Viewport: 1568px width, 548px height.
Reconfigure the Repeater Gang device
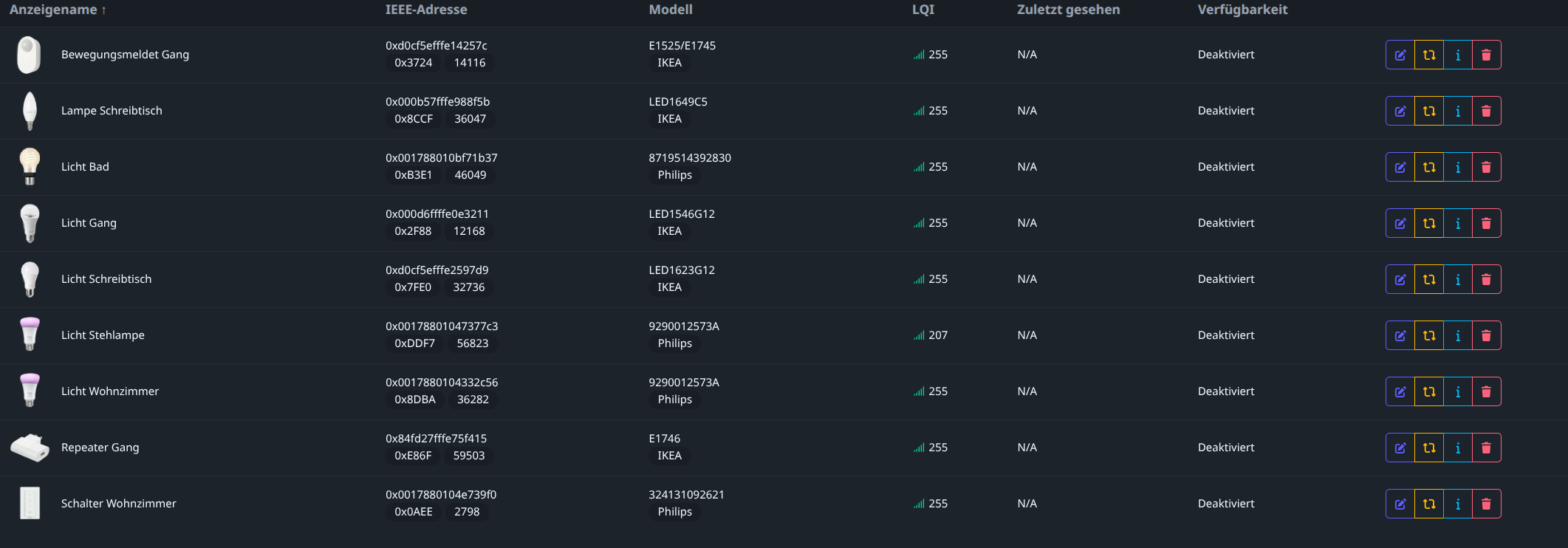click(1429, 448)
